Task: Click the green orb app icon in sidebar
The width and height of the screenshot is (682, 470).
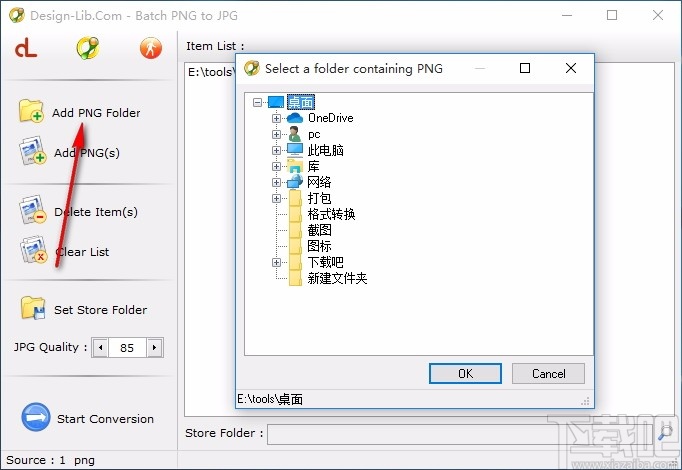Action: [87, 47]
